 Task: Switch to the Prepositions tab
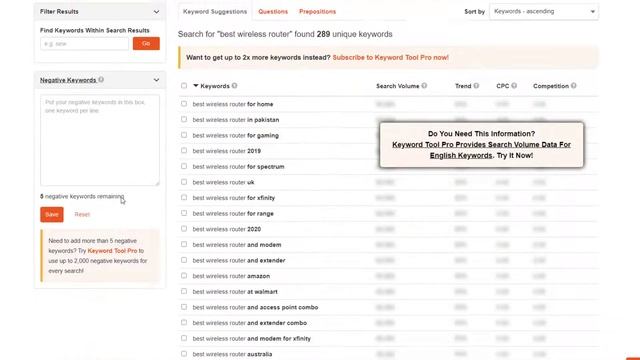coord(318,11)
